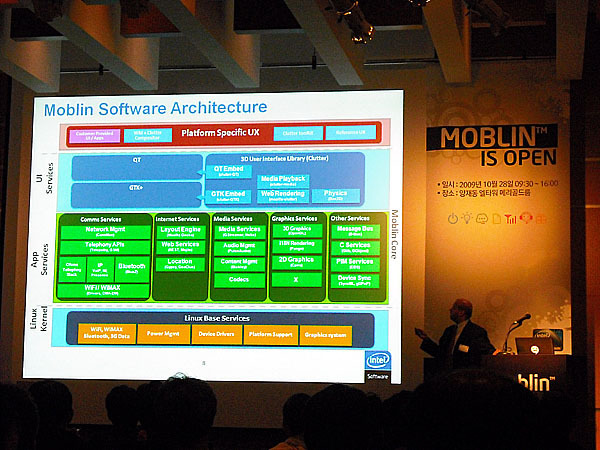Viewport: 600px width, 450px height.
Task: Click the signal bars icon on the banner
Action: (510, 218)
